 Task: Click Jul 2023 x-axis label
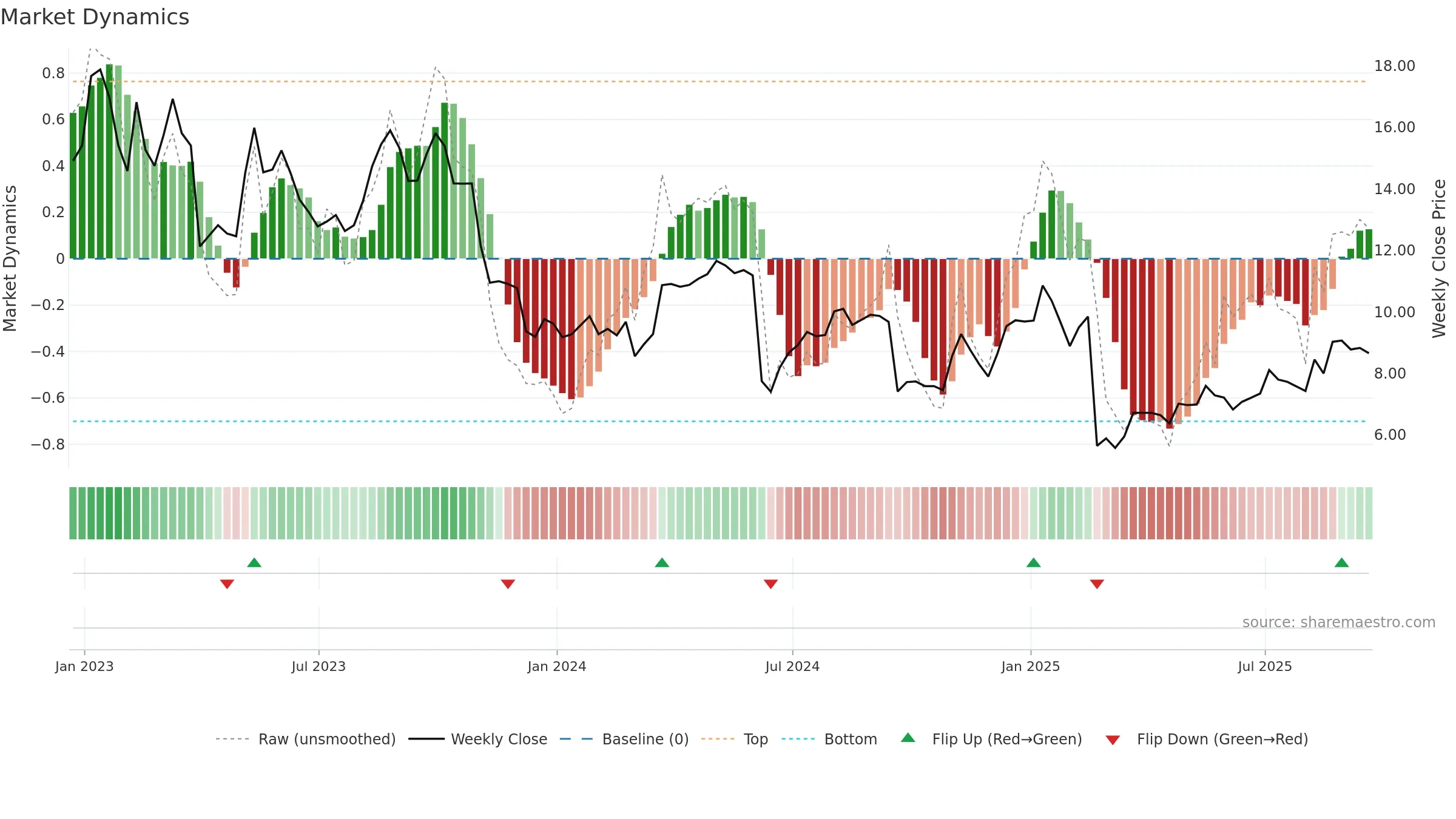(318, 666)
